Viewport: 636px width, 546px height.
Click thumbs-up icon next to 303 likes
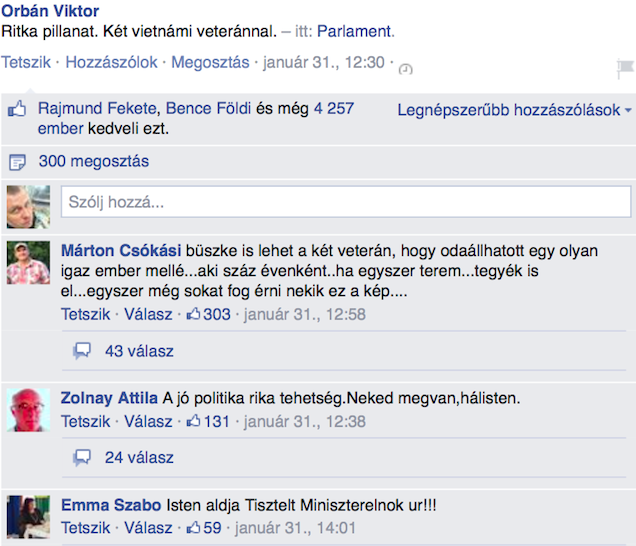[x=194, y=315]
